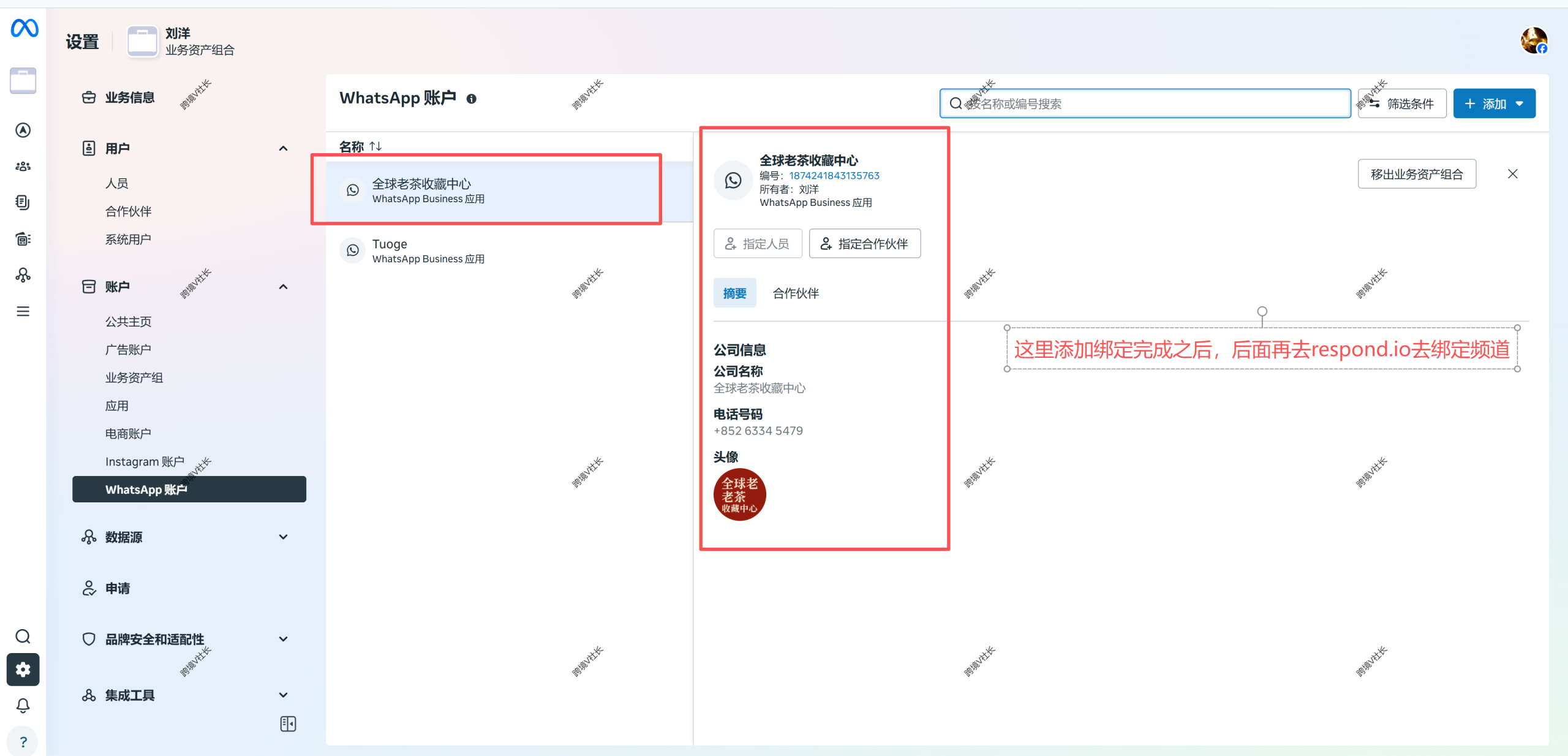1568x756 pixels.
Task: Open the data sources nodes icon in rail
Action: click(x=23, y=275)
